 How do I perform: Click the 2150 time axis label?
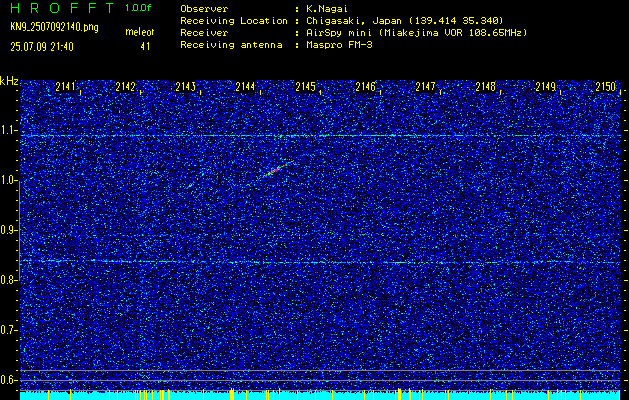pos(605,86)
